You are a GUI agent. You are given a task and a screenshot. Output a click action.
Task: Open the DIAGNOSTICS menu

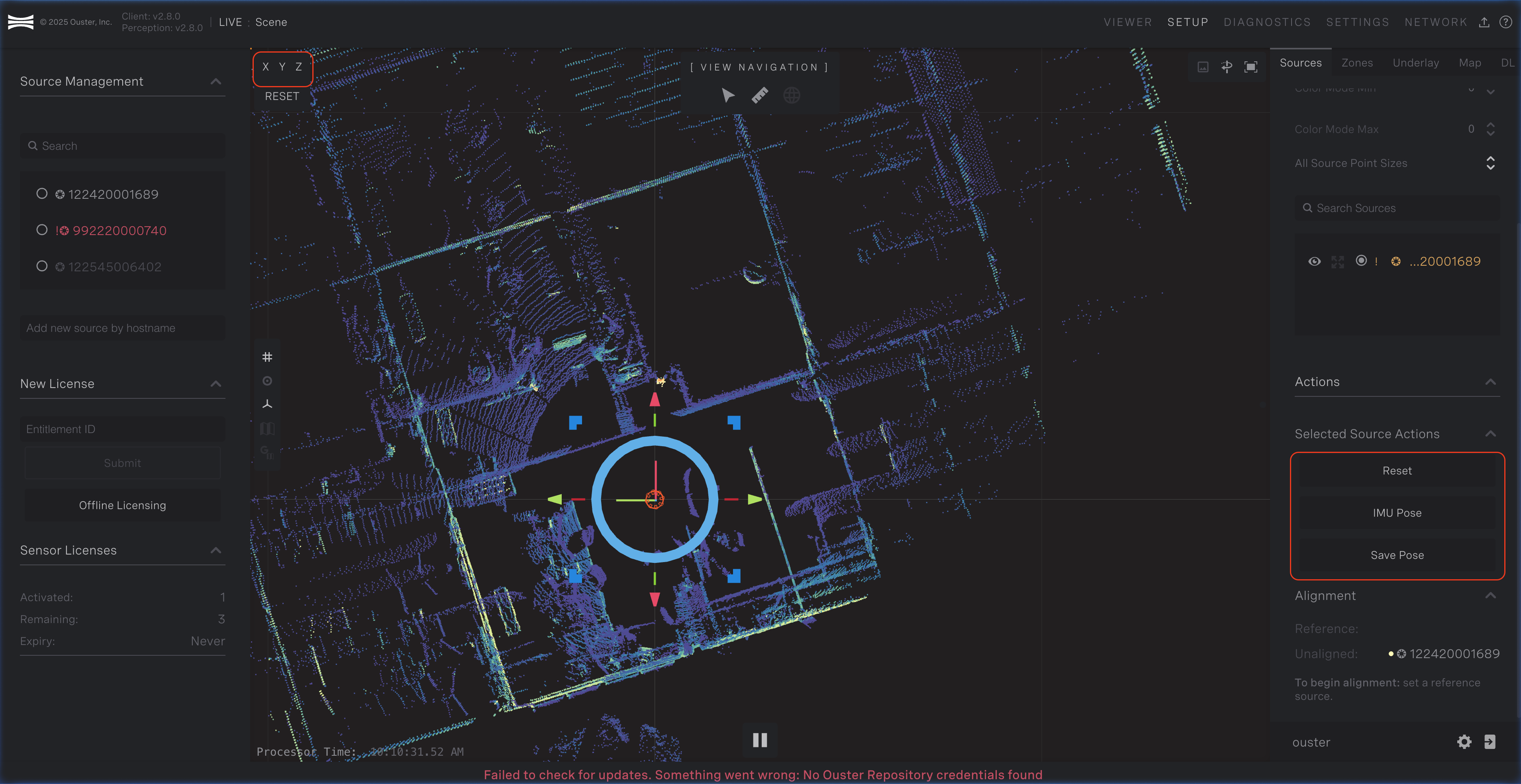click(x=1266, y=22)
